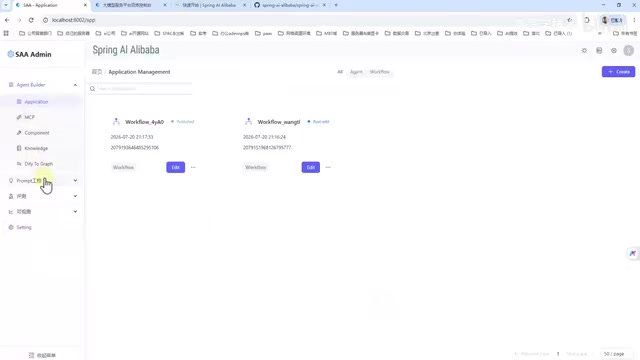Open more options for Workflow_wangtl
The width and height of the screenshot is (640, 360).
tap(328, 167)
